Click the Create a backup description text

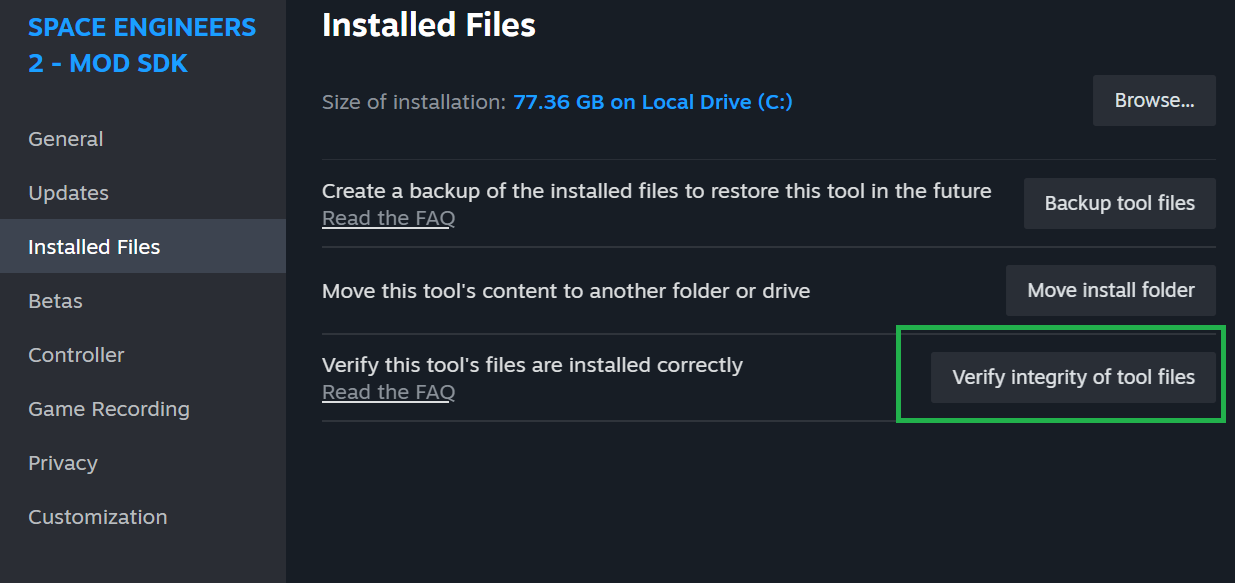pos(656,191)
